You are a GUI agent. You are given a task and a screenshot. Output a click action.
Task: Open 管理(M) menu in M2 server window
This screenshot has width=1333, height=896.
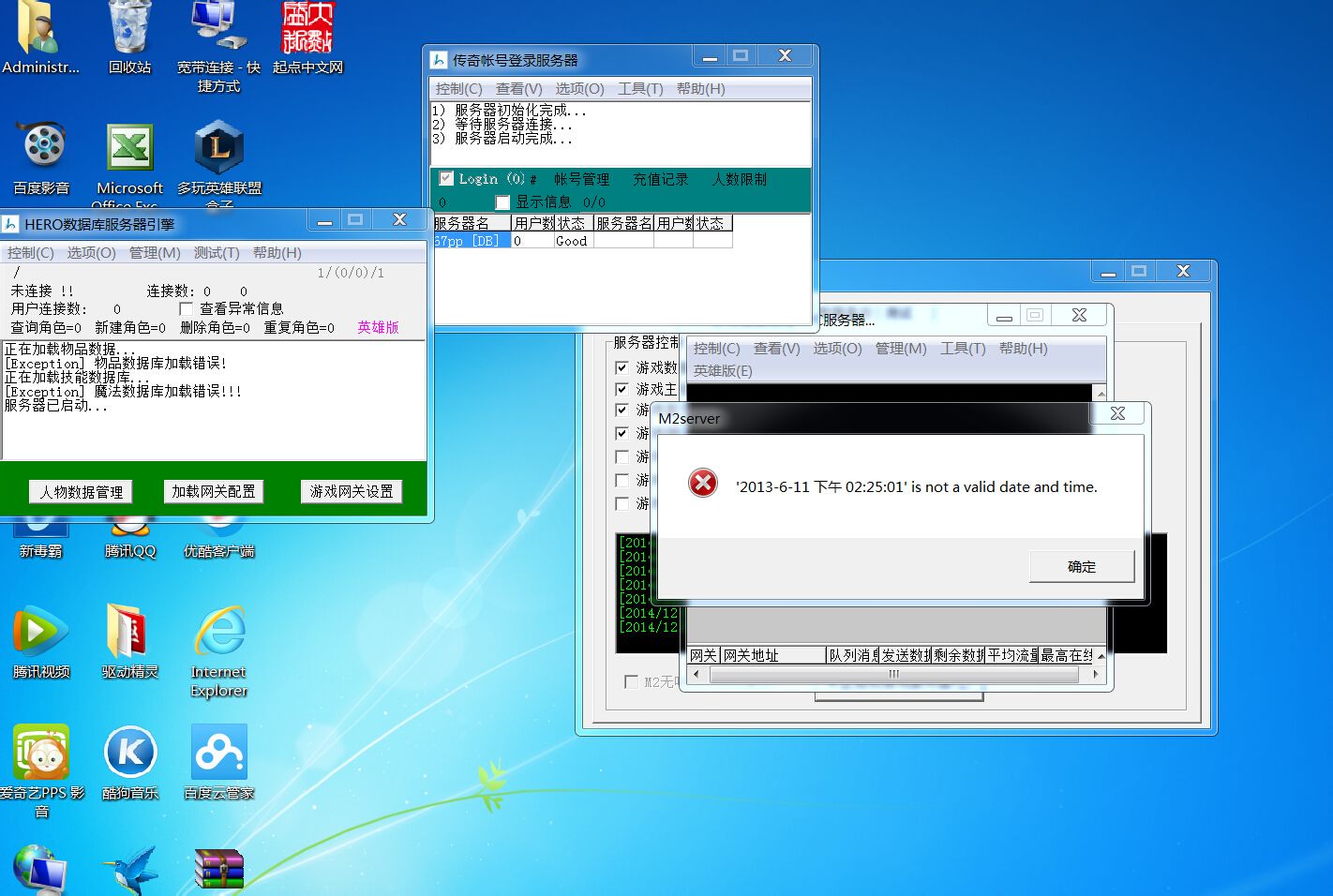pyautogui.click(x=901, y=349)
